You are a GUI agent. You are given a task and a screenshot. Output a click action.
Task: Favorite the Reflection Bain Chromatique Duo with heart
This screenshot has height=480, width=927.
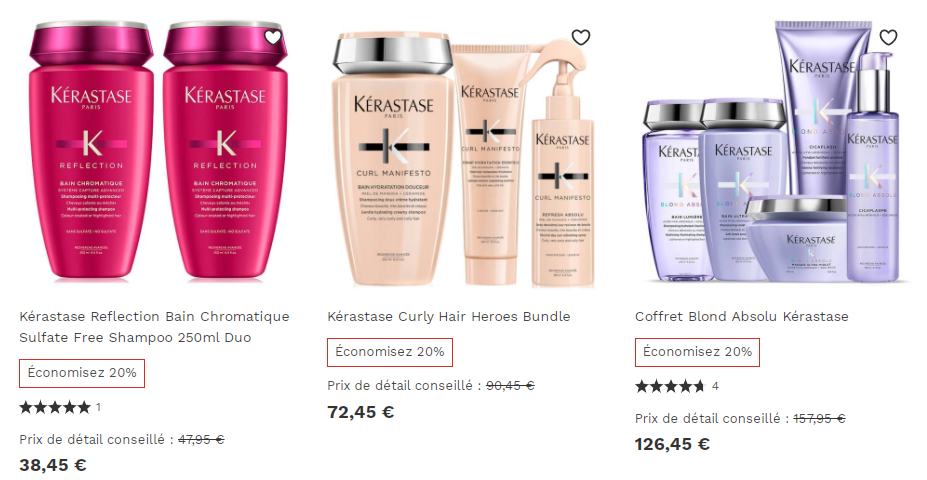coord(273,37)
